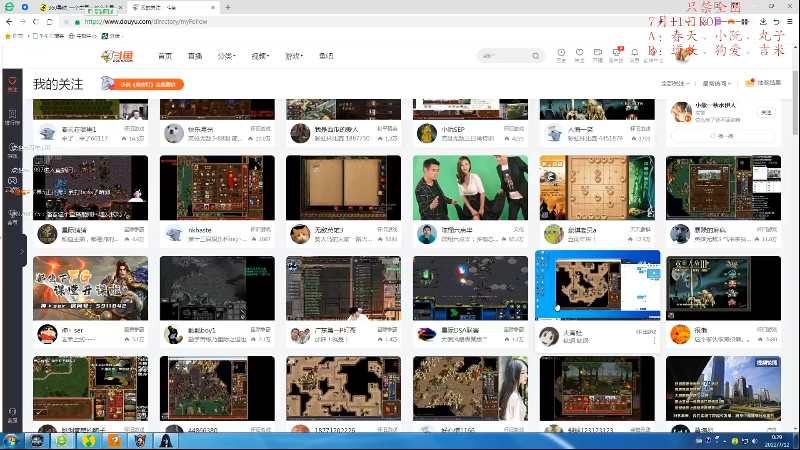Expand the 视频 video dropdown
The height and width of the screenshot is (450, 800).
tap(260, 56)
